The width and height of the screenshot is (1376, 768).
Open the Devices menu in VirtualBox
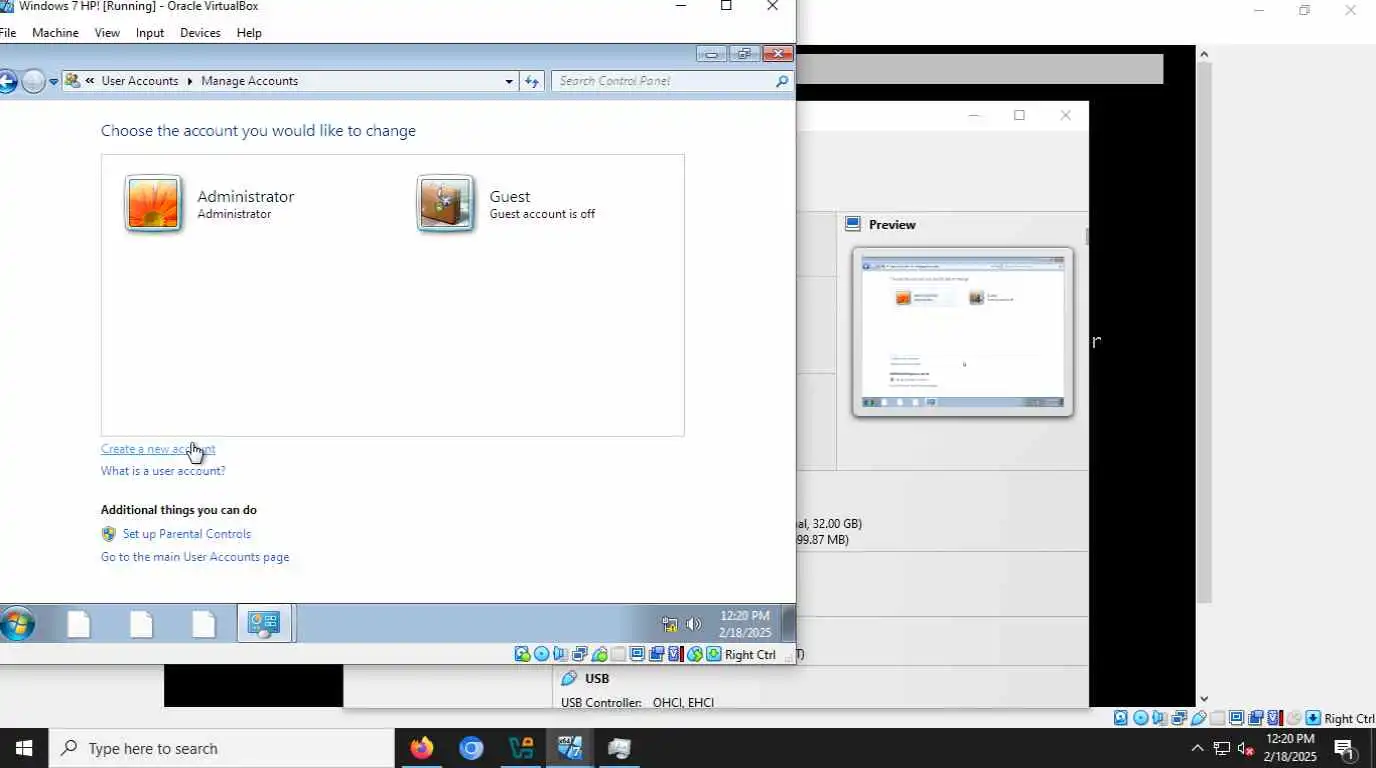[200, 33]
